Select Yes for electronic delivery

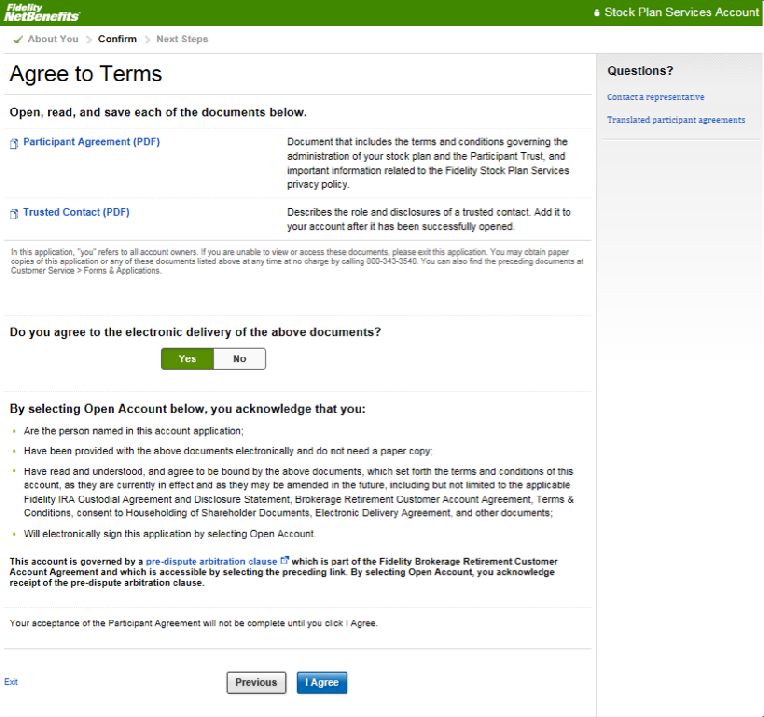187,359
